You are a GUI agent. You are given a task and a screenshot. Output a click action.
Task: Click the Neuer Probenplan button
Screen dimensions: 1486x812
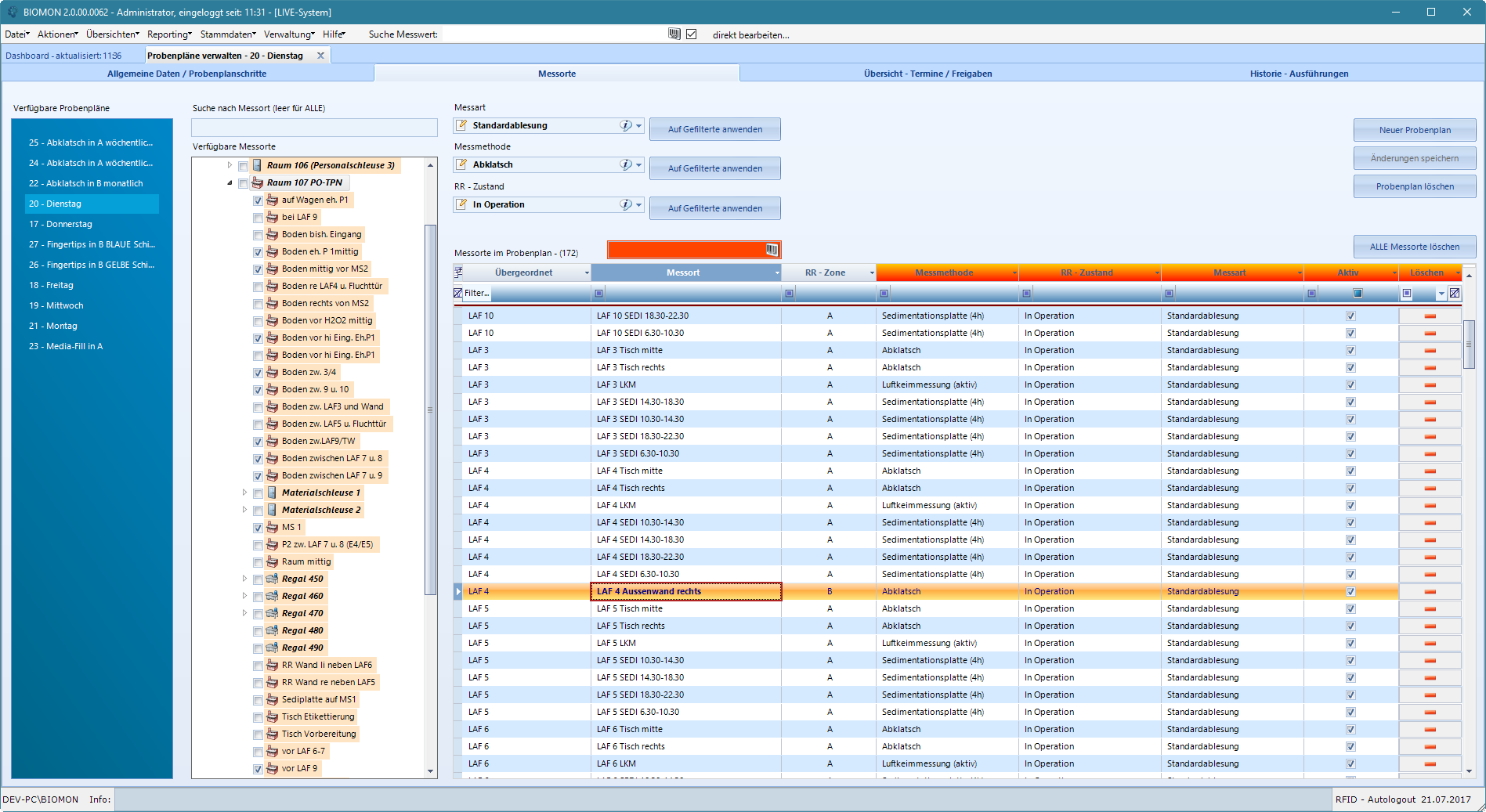1415,130
